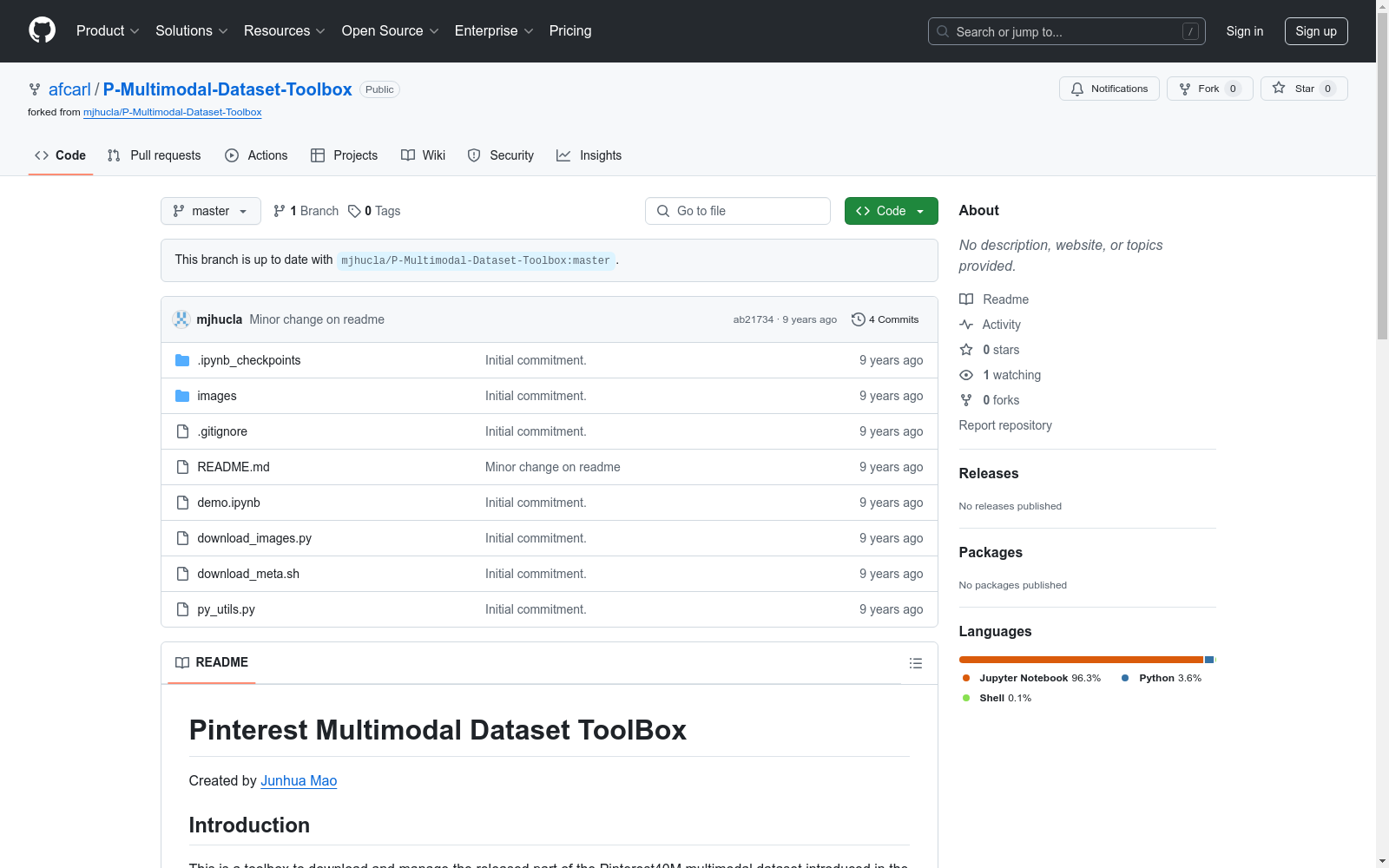
Task: Open the download_images.py file name
Action: (x=254, y=538)
